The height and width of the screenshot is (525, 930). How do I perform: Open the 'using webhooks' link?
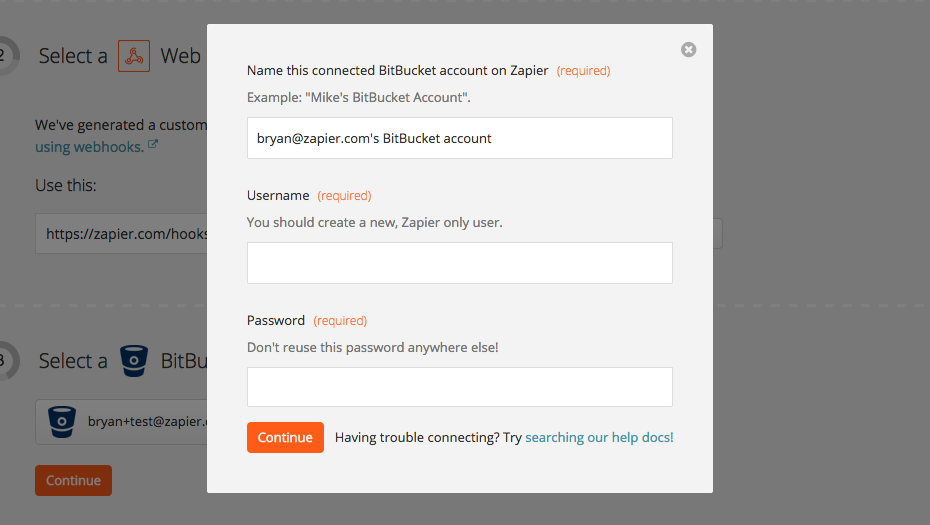click(90, 147)
